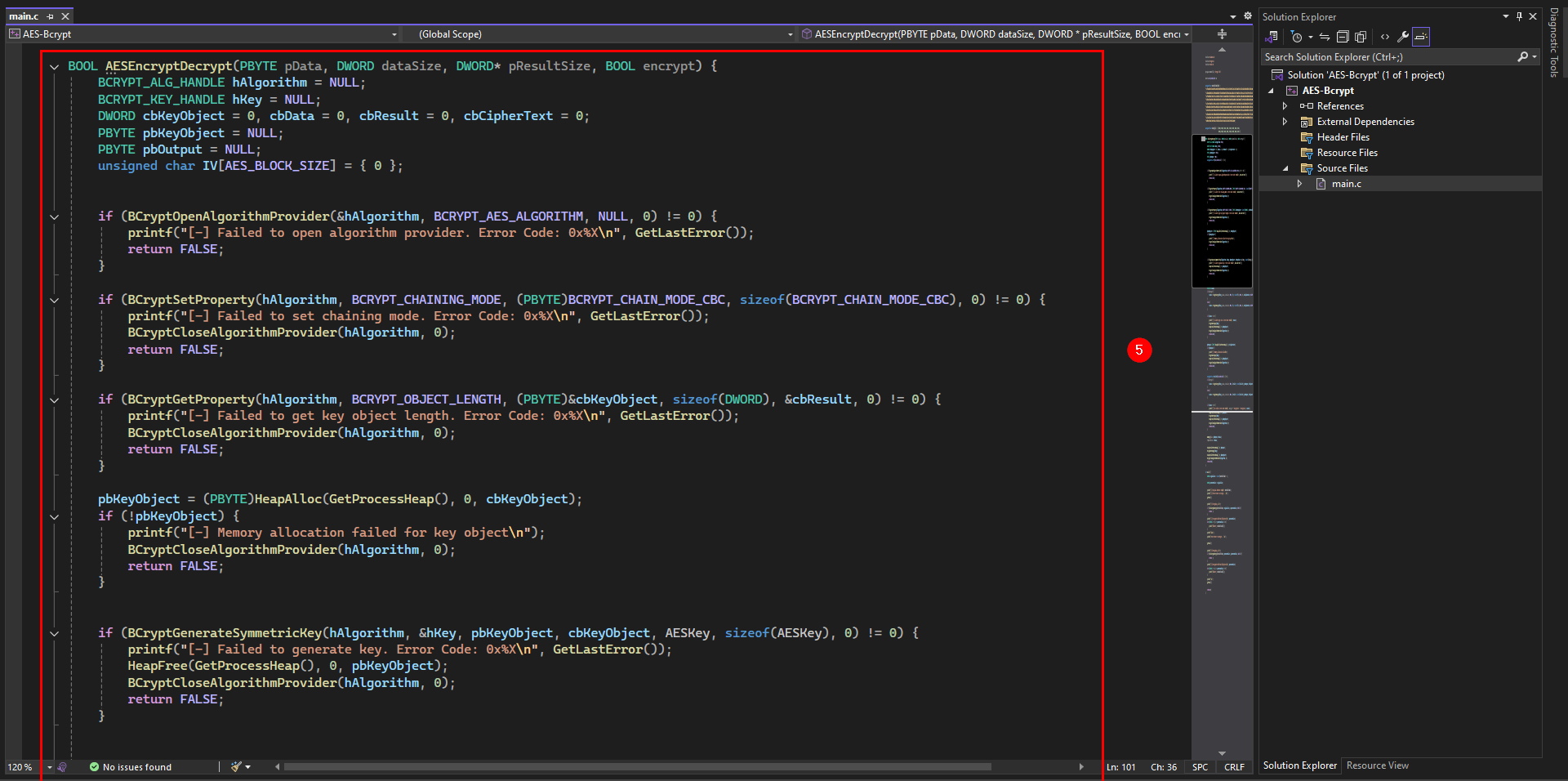Open the Diagnostic Tools side tab

click(1554, 43)
